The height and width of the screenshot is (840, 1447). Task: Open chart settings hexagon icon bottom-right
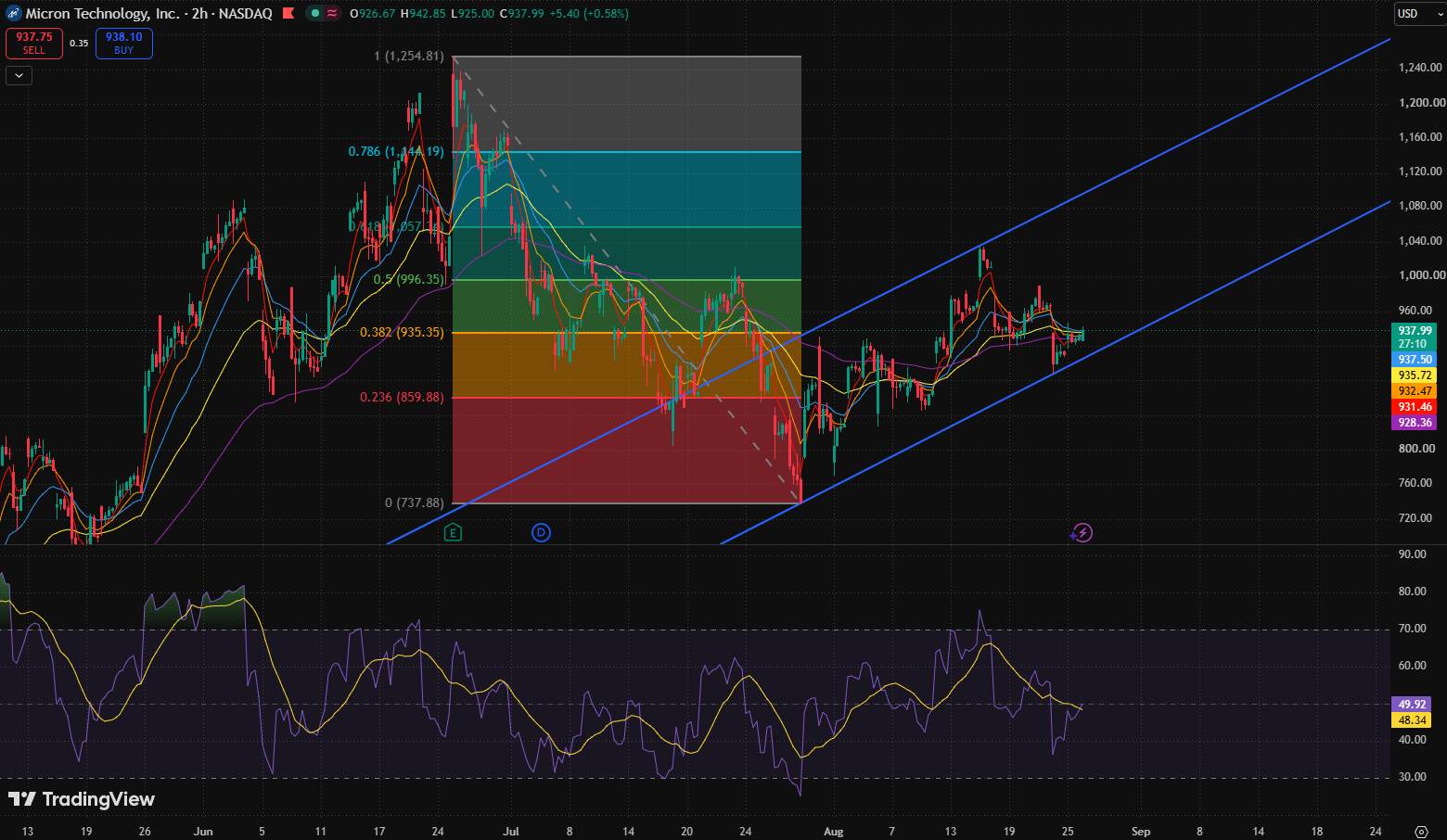tap(1421, 831)
